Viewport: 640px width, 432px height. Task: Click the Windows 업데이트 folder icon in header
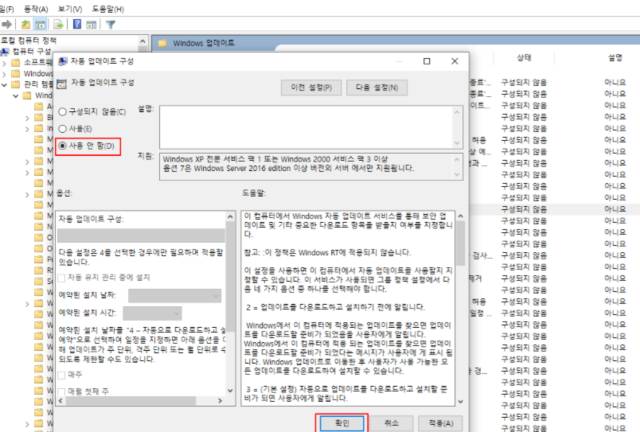[162, 43]
